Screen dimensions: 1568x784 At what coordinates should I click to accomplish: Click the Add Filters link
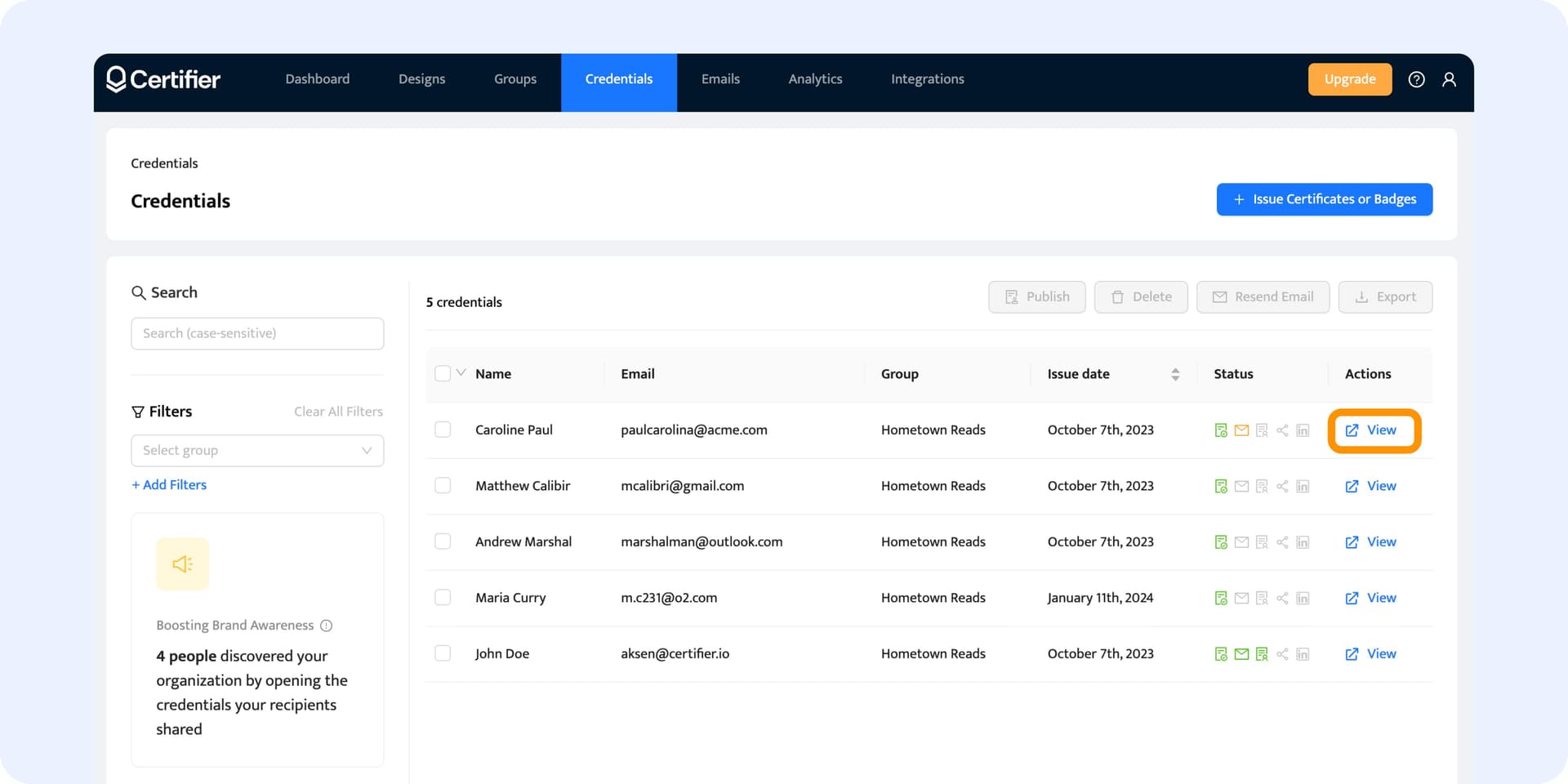[x=169, y=485]
